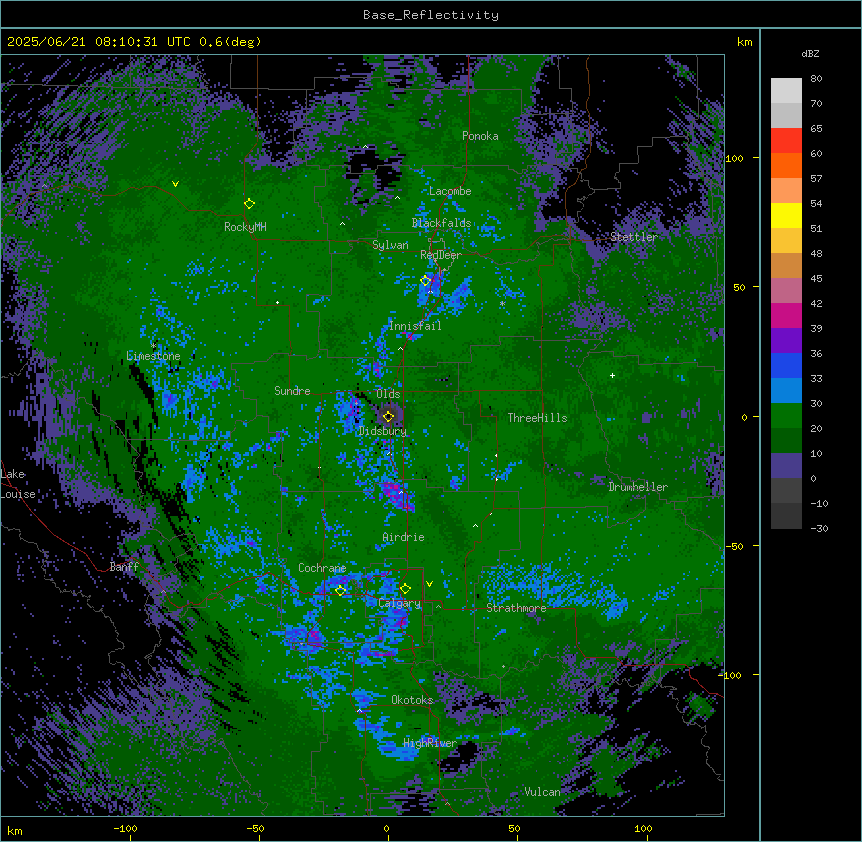Click the dBZ legend heading
Viewport: 862px width, 842px height.
(810, 54)
